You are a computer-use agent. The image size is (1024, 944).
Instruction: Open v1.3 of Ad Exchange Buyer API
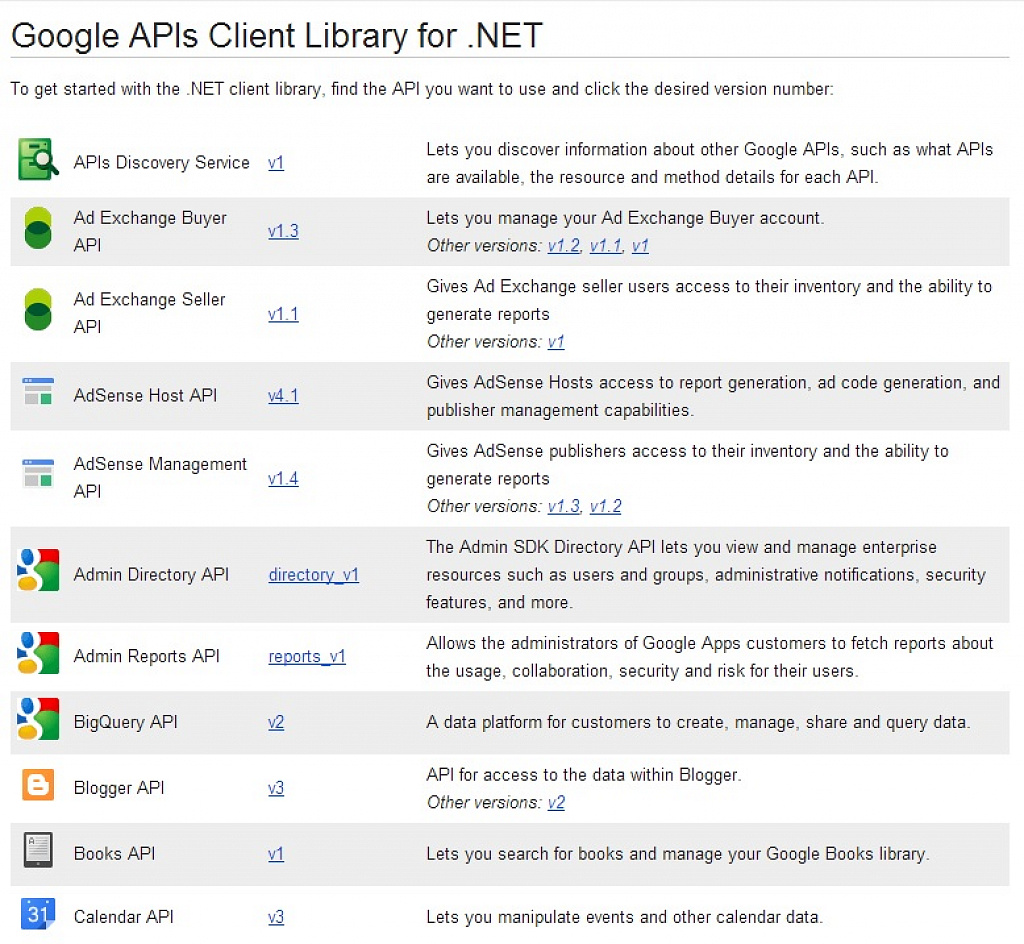[x=283, y=231]
